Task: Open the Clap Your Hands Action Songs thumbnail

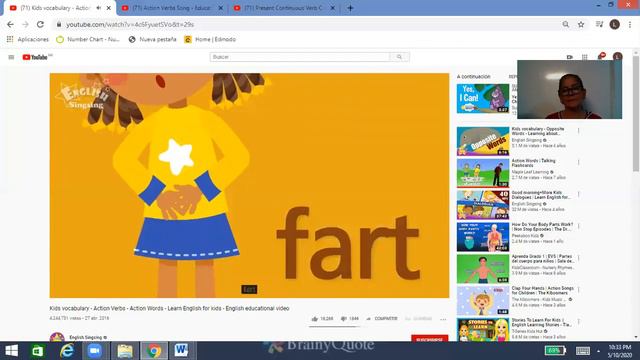Action: click(483, 301)
